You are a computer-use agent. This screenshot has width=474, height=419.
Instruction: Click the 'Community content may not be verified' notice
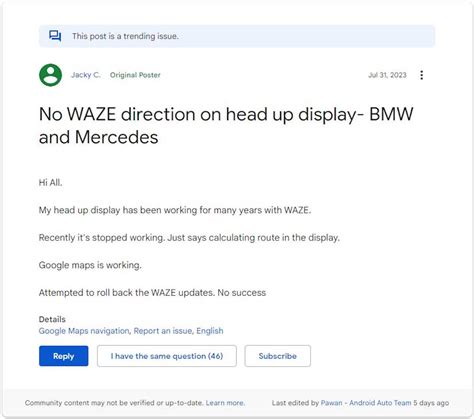click(x=114, y=403)
